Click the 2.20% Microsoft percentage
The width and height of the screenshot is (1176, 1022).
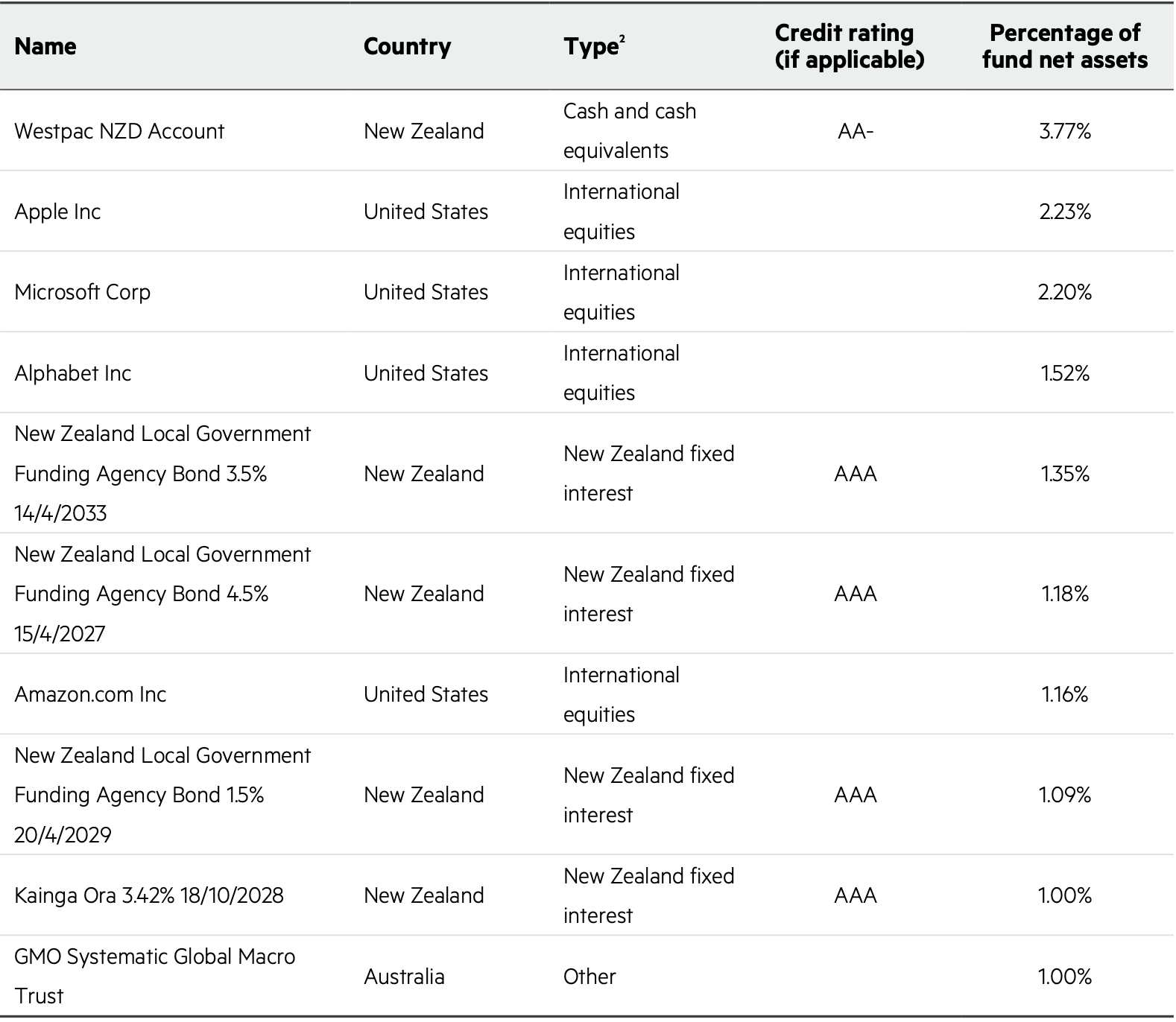click(x=1064, y=292)
